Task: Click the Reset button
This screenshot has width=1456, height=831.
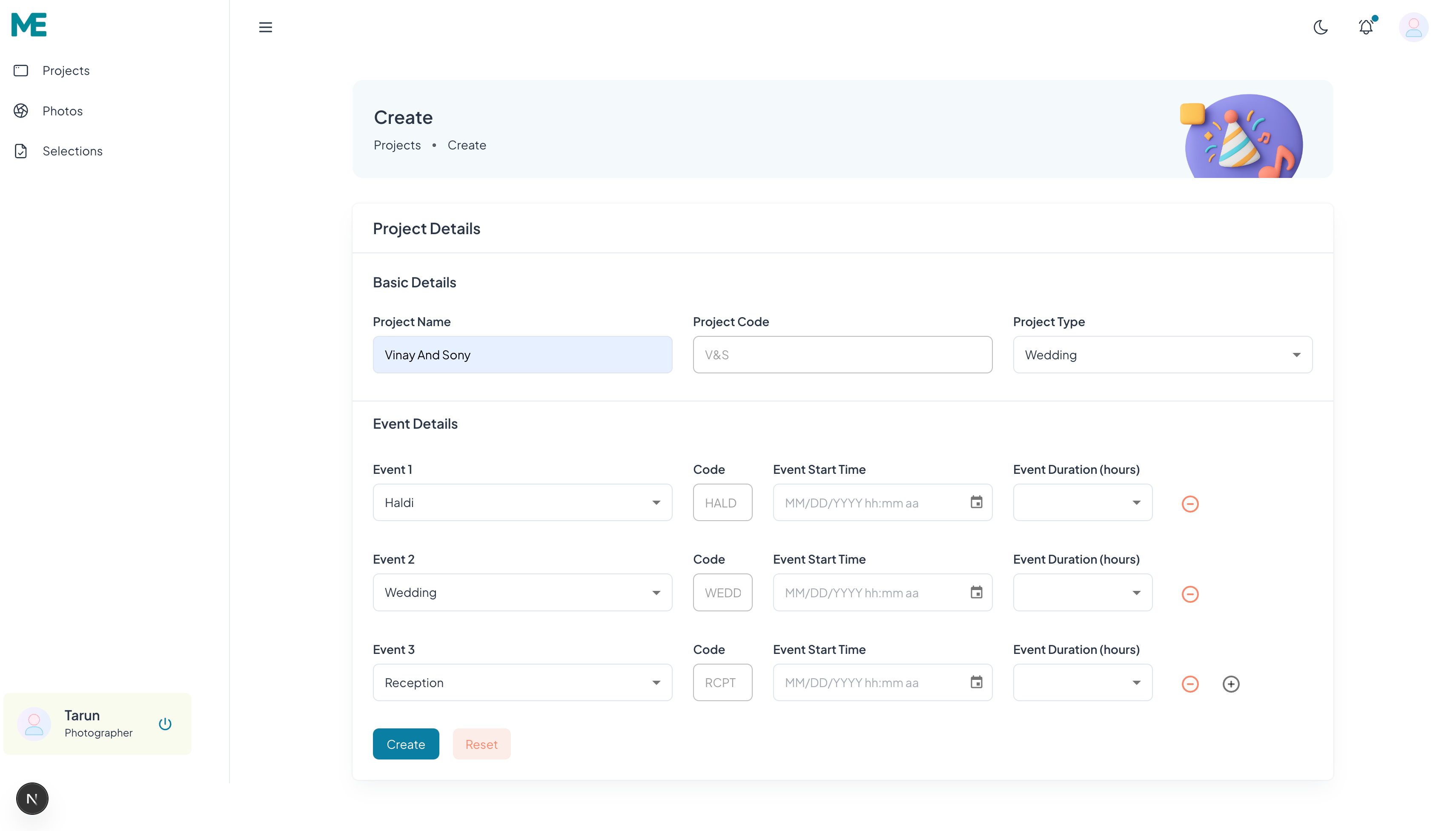Action: [481, 744]
